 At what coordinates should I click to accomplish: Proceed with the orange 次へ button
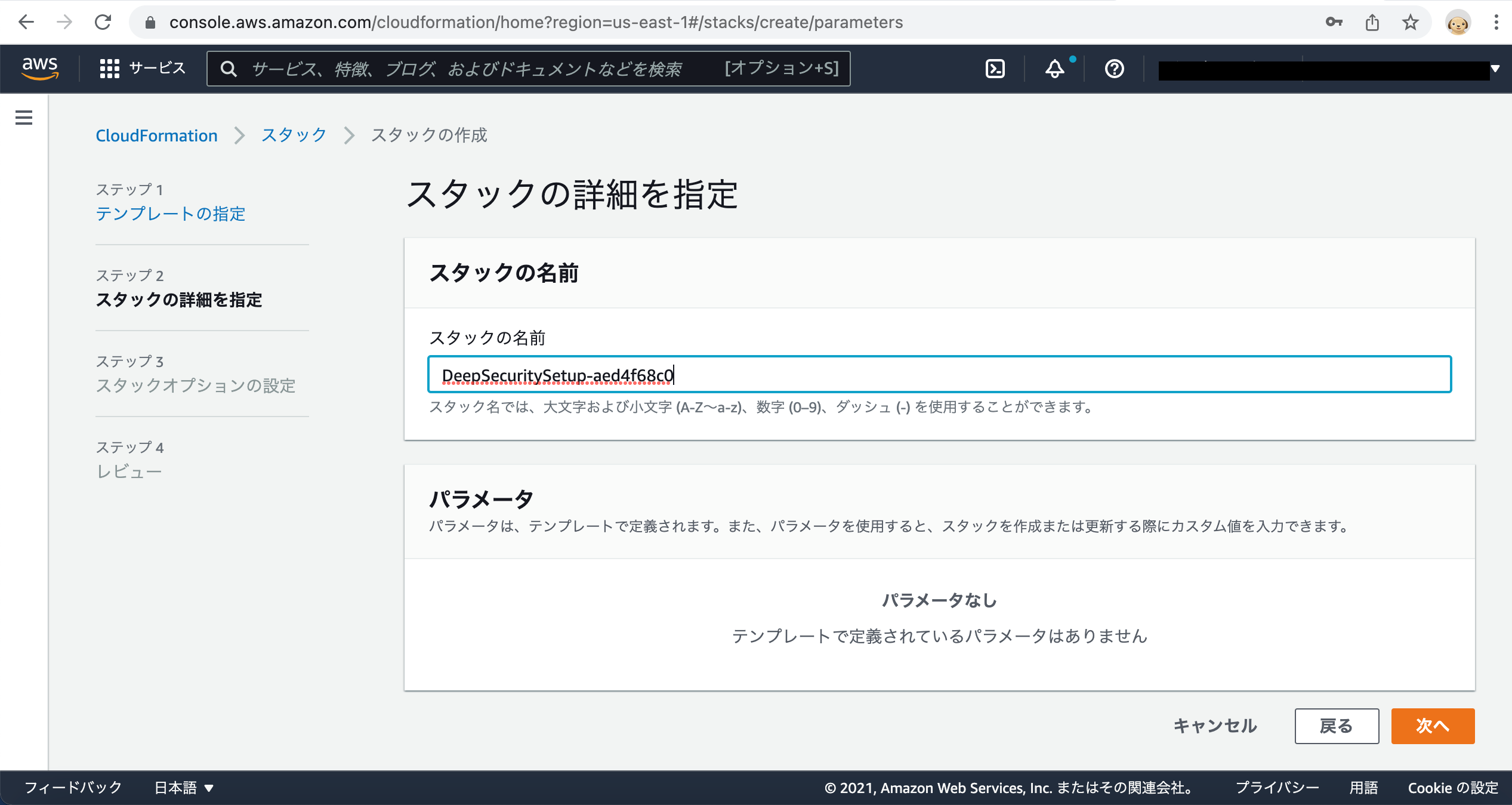point(1433,726)
